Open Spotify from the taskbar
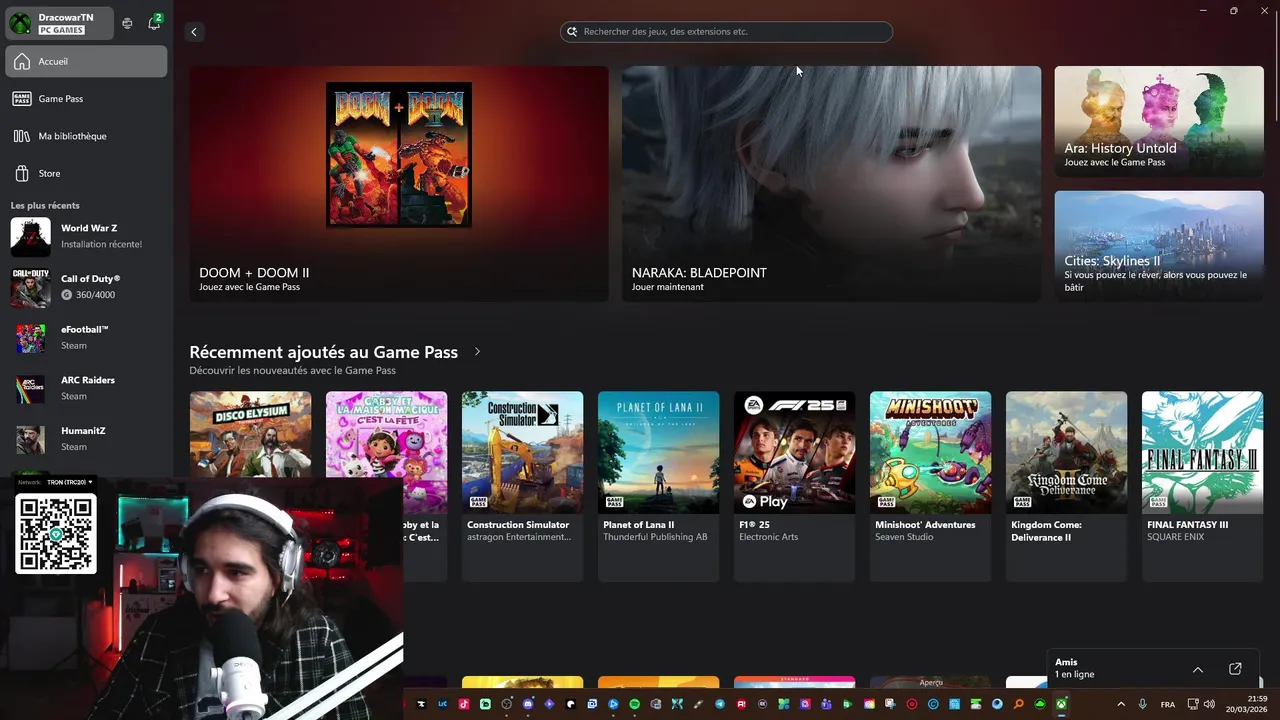Image resolution: width=1280 pixels, height=720 pixels. pyautogui.click(x=634, y=704)
